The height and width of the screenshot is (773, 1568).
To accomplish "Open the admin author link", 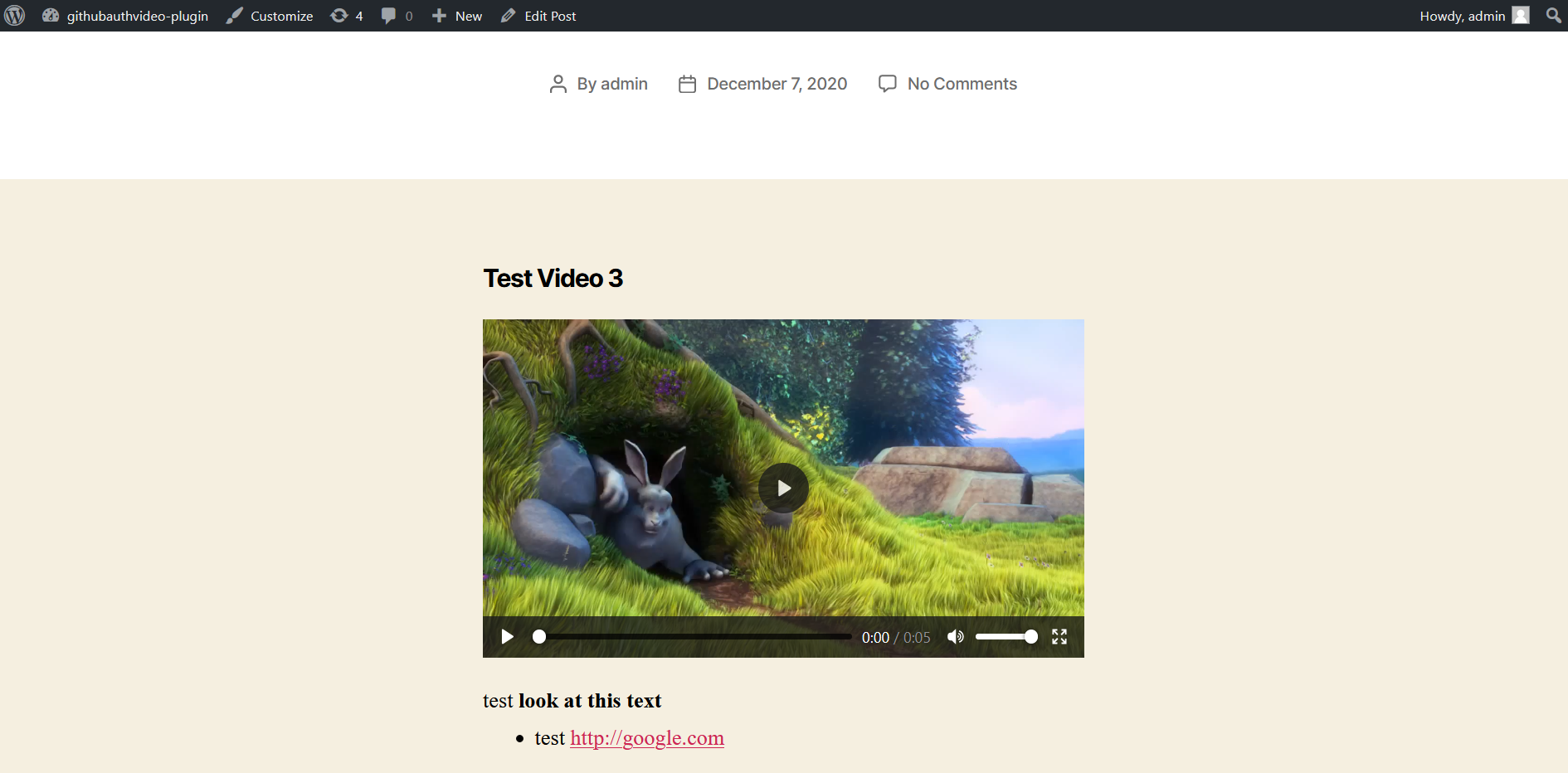I will tap(624, 84).
